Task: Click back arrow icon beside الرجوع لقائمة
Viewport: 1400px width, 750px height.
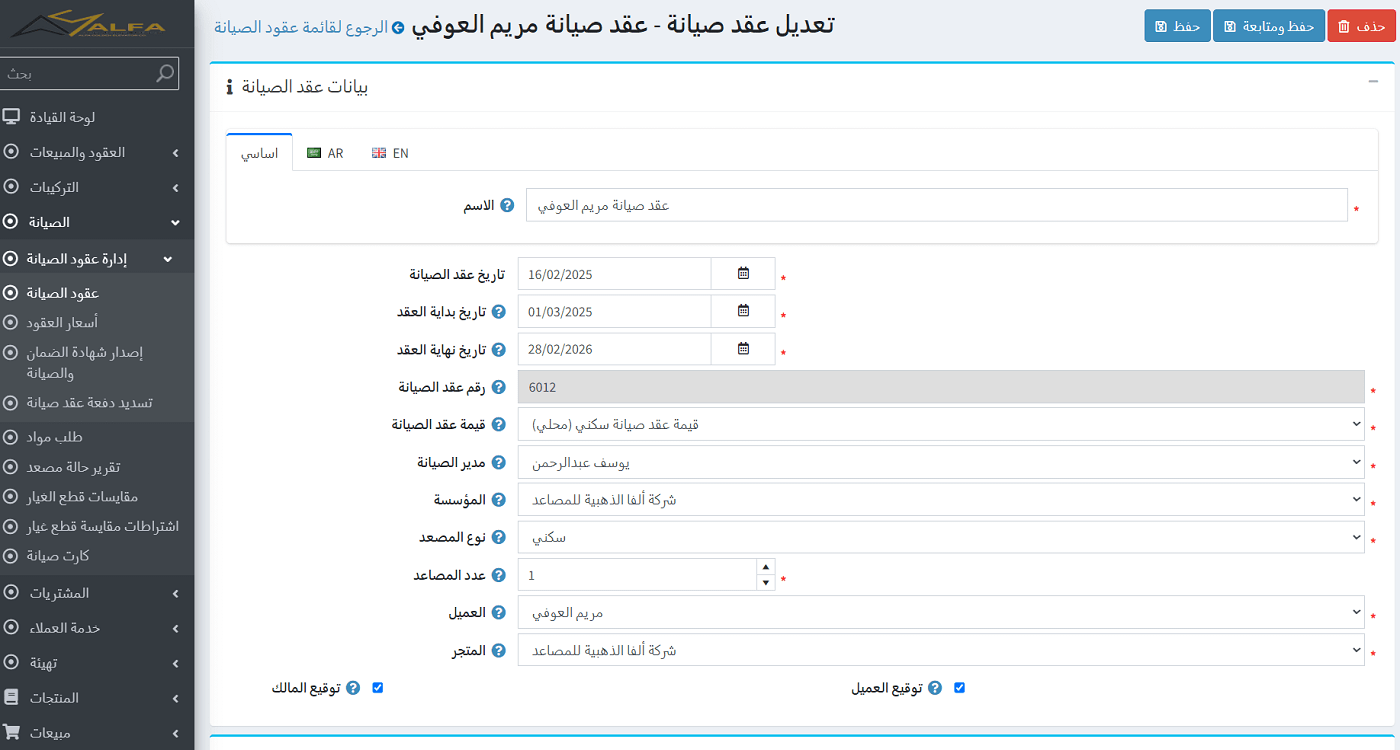Action: [x=398, y=27]
